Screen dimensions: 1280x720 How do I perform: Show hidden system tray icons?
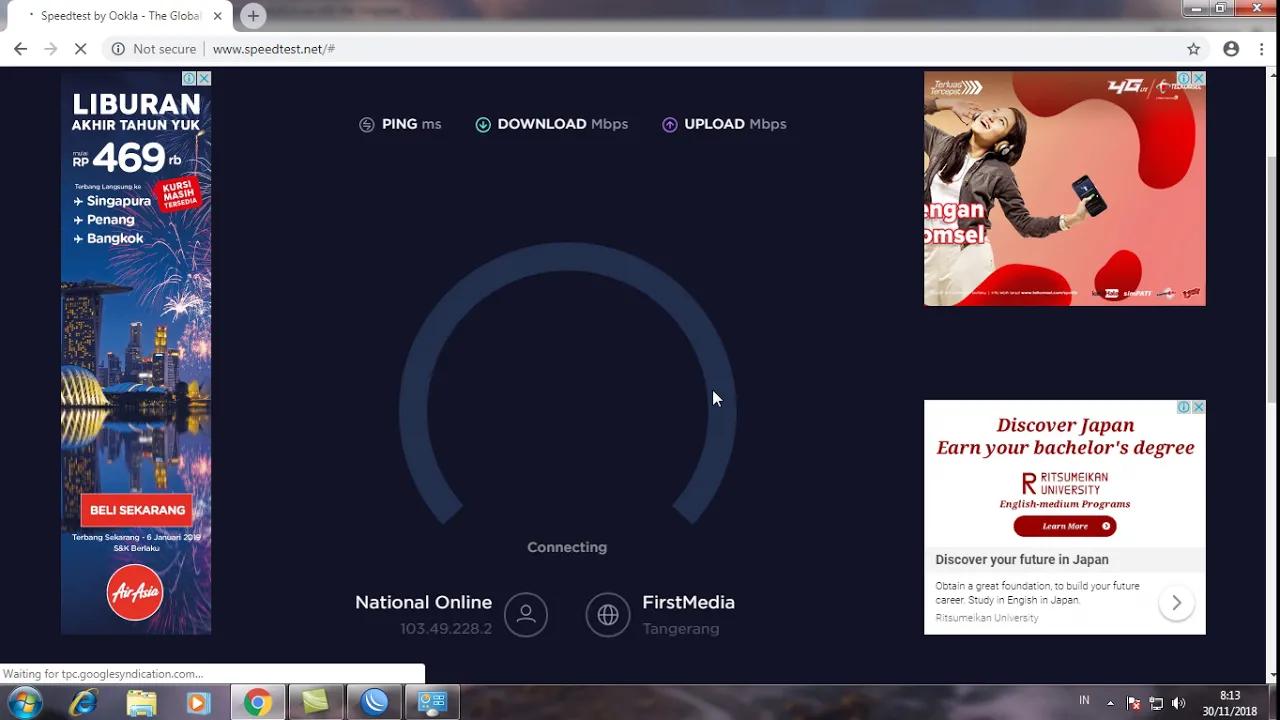tap(1110, 703)
